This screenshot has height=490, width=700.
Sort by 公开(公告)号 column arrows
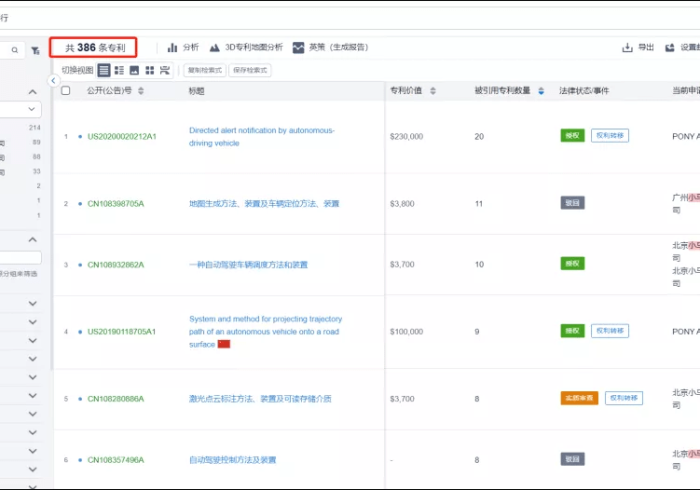141,91
